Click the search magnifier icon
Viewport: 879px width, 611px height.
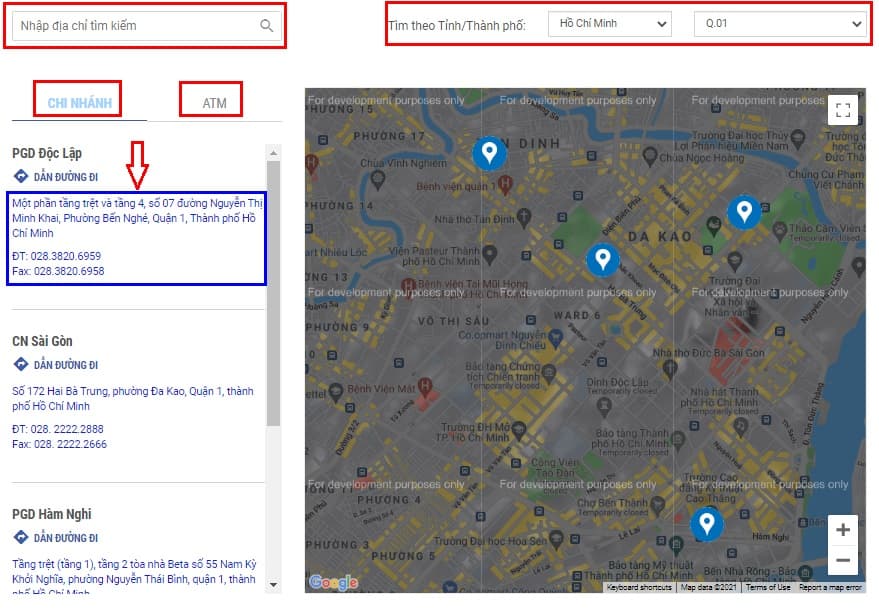(x=266, y=26)
